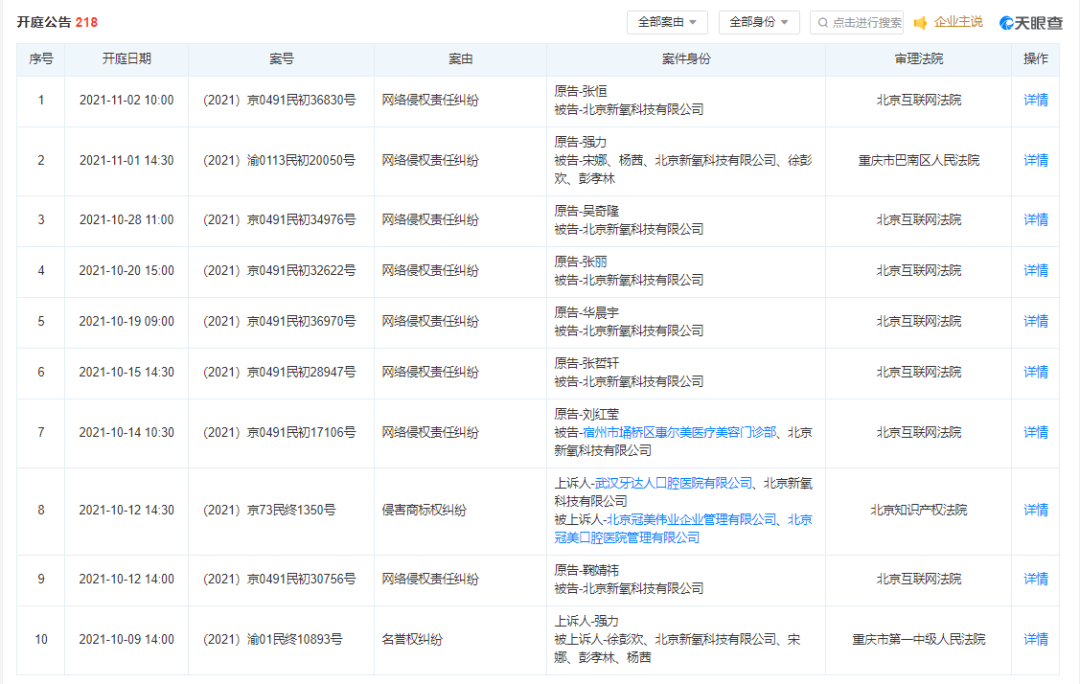
Task: Click the search magnifier icon
Action: [822, 23]
